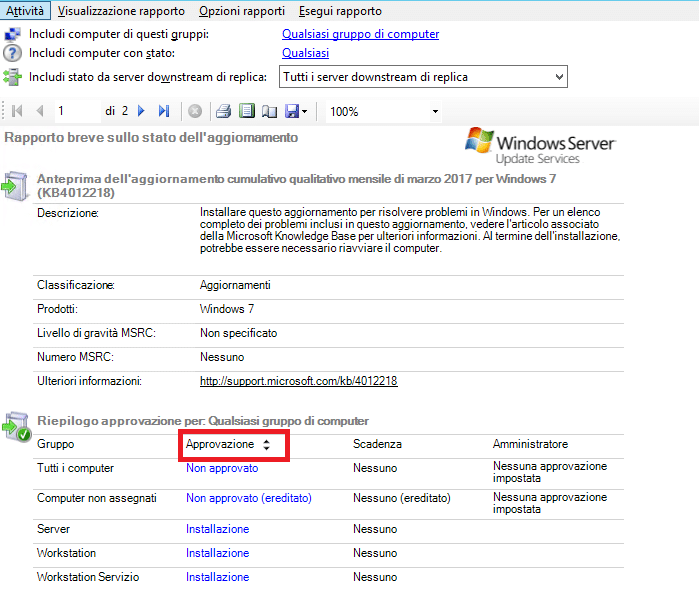Click the approval summary icon
699x603 pixels.
coord(16,427)
